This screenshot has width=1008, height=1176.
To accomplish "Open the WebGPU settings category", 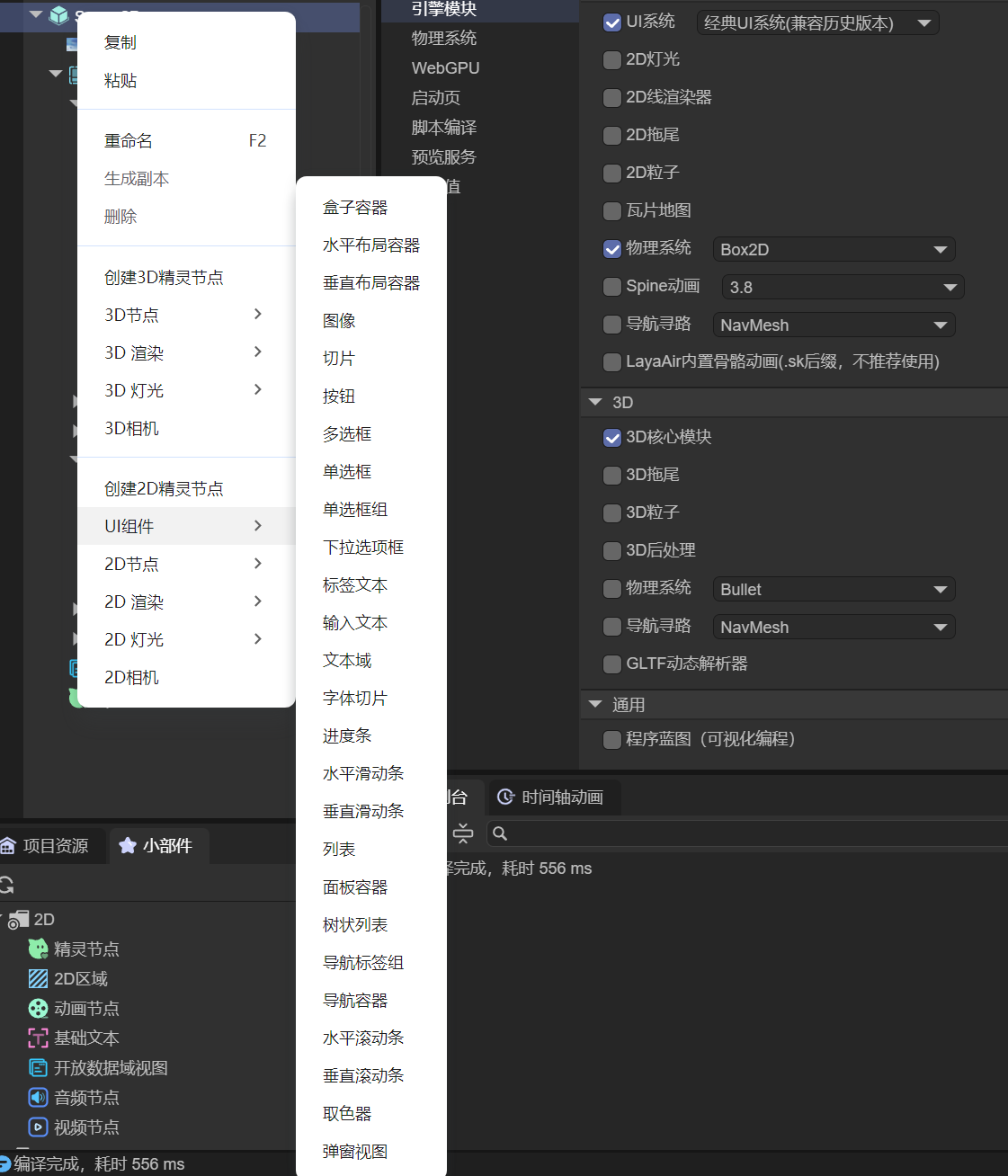I will 445,67.
